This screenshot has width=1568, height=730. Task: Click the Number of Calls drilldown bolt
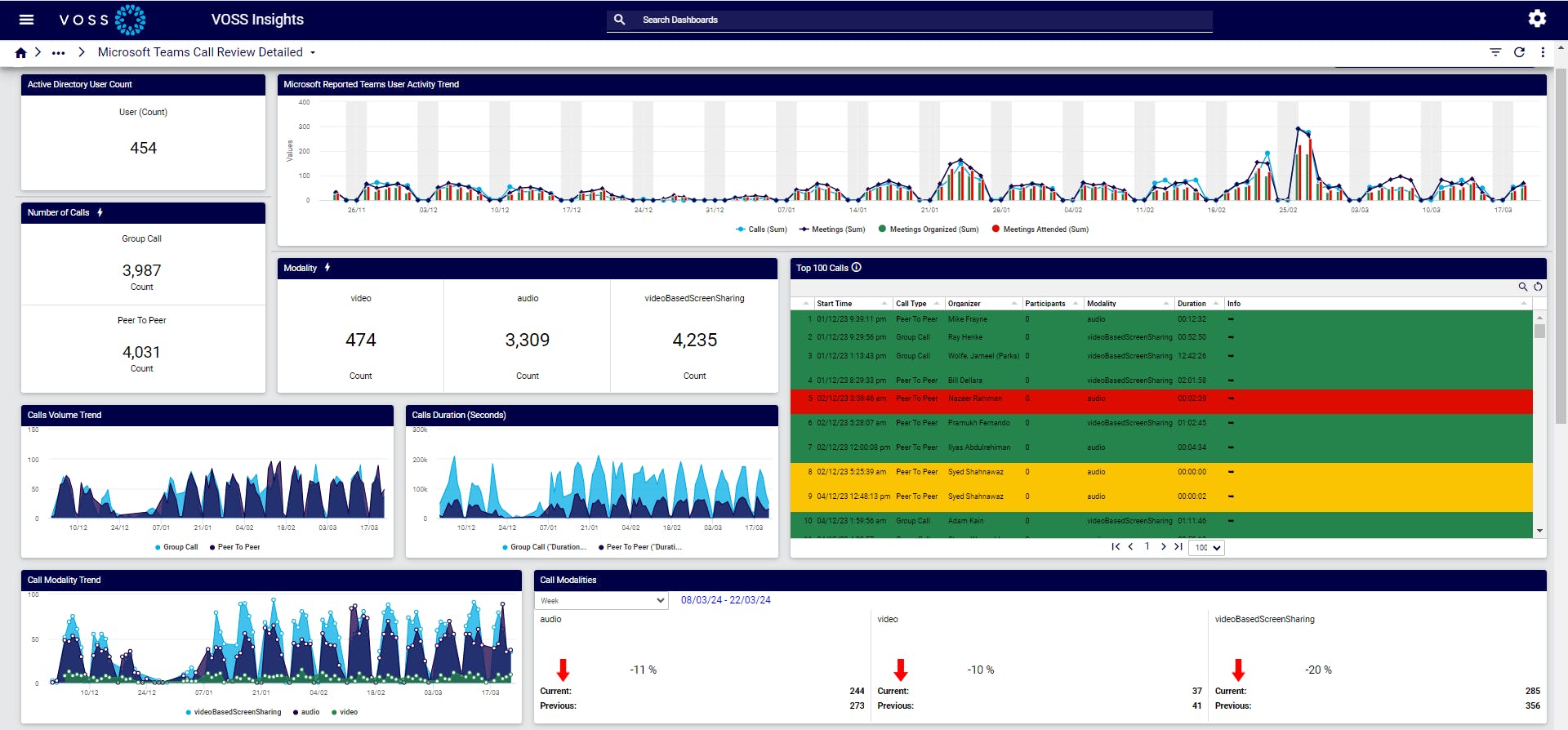[x=100, y=212]
